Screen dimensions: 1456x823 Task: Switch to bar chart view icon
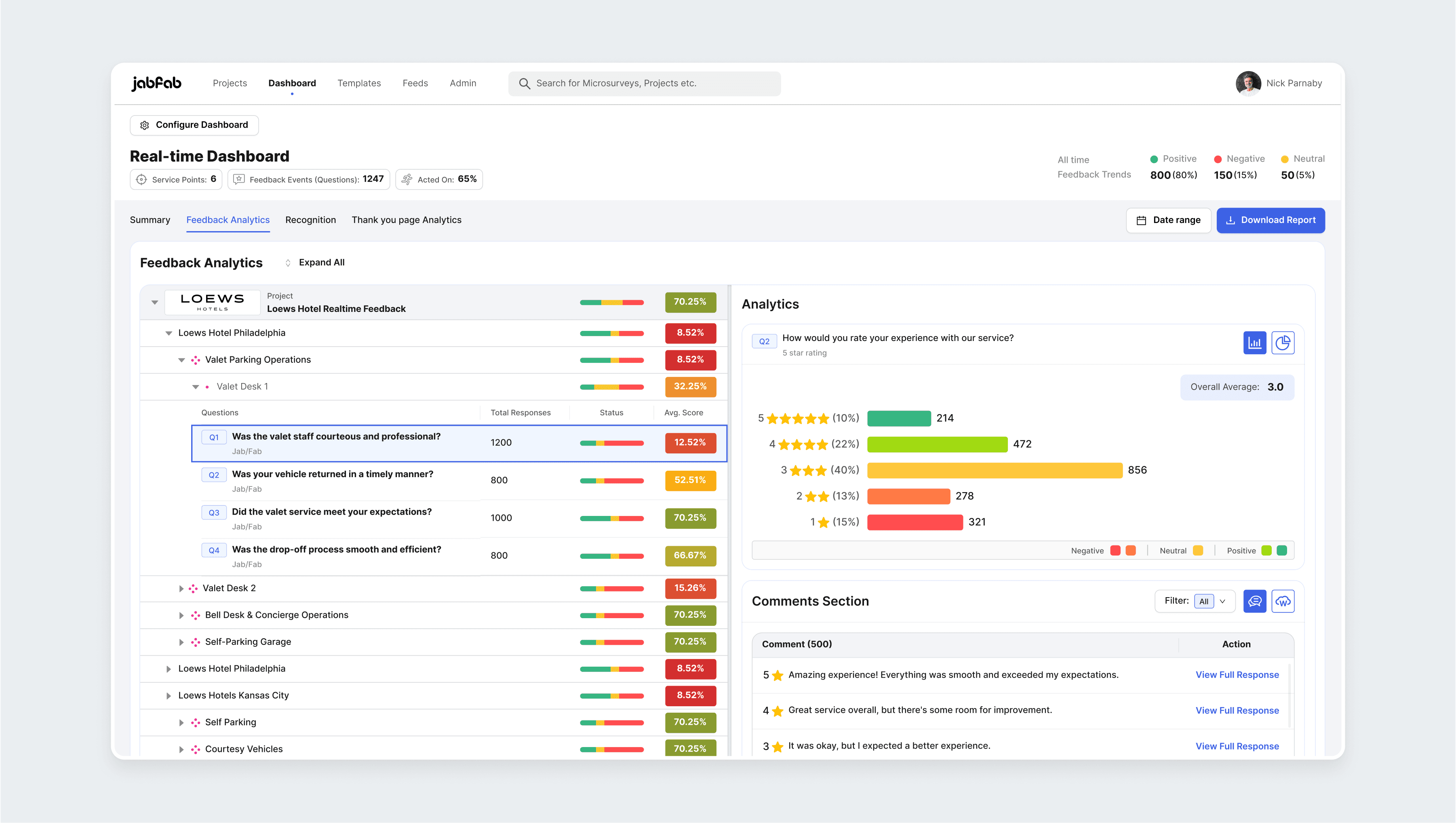click(x=1254, y=343)
